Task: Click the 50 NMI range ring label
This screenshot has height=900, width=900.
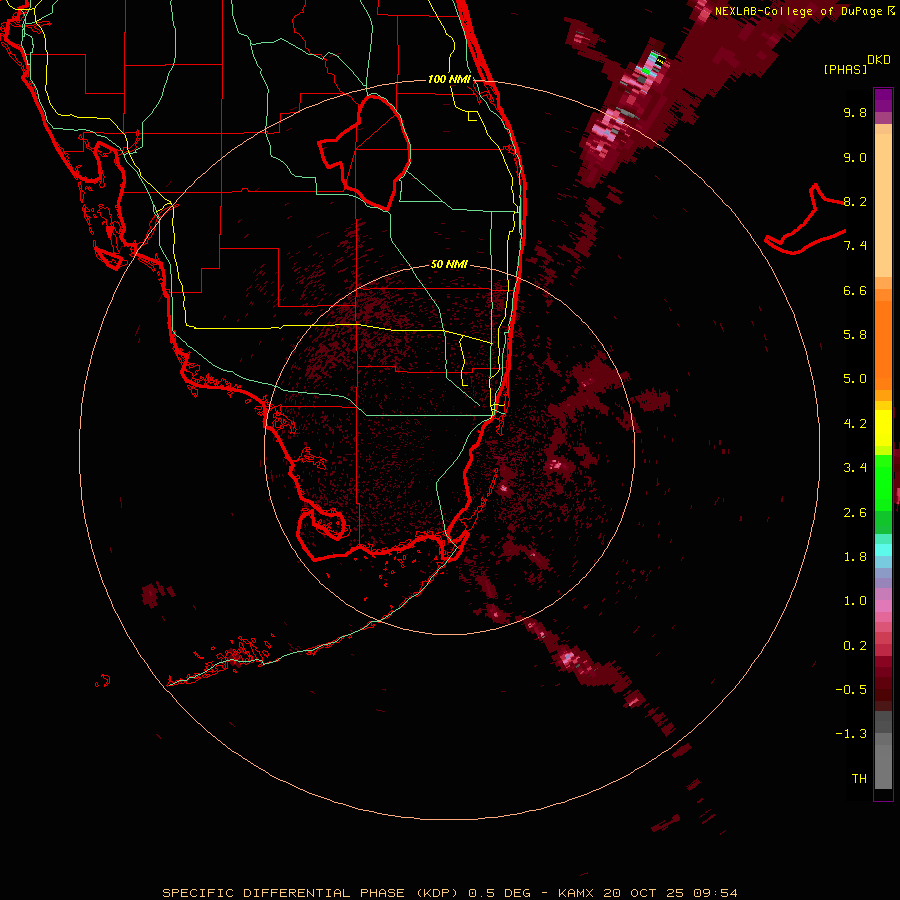Action: (x=449, y=264)
